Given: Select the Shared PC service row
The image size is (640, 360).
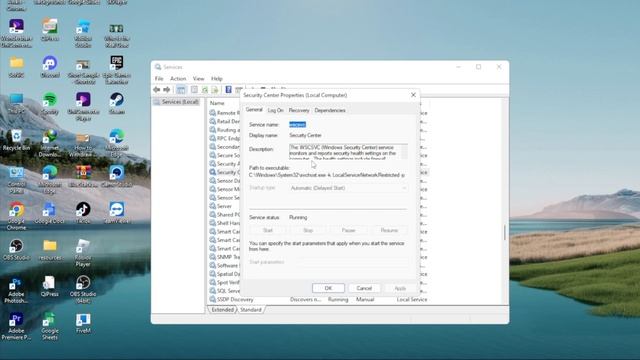Looking at the screenshot, I should click(224, 214).
